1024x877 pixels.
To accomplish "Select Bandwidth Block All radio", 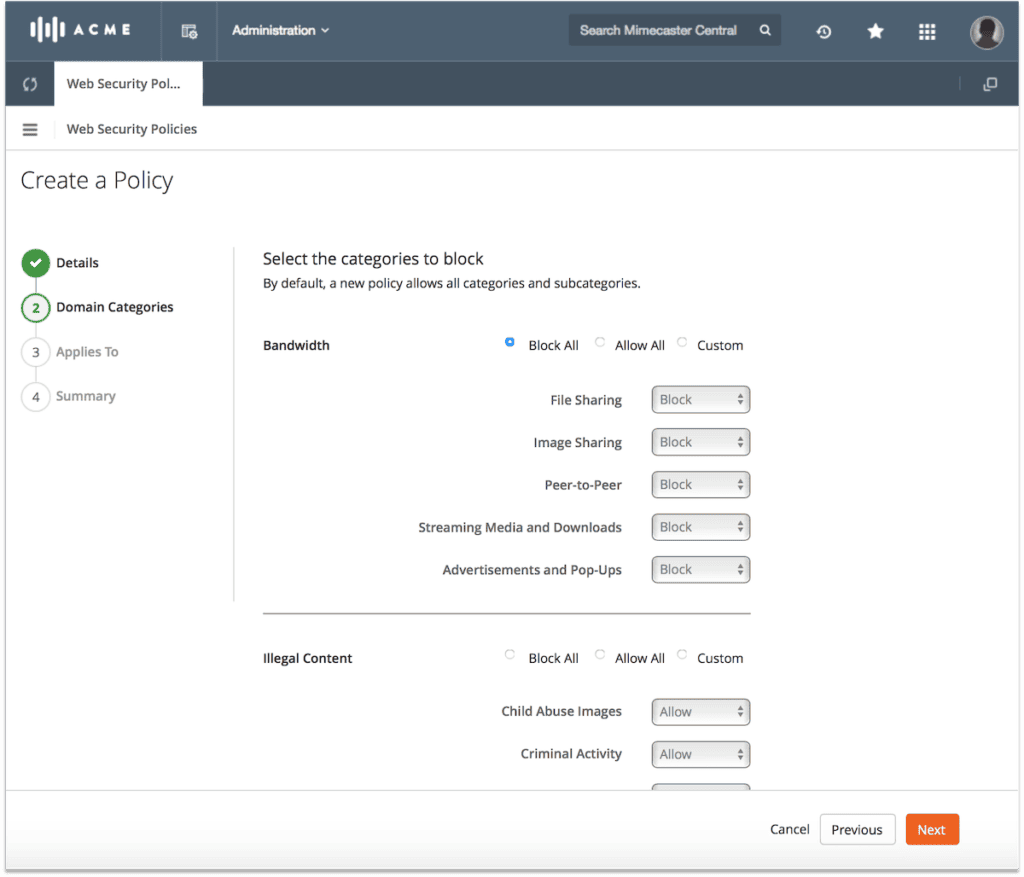I will 509,342.
